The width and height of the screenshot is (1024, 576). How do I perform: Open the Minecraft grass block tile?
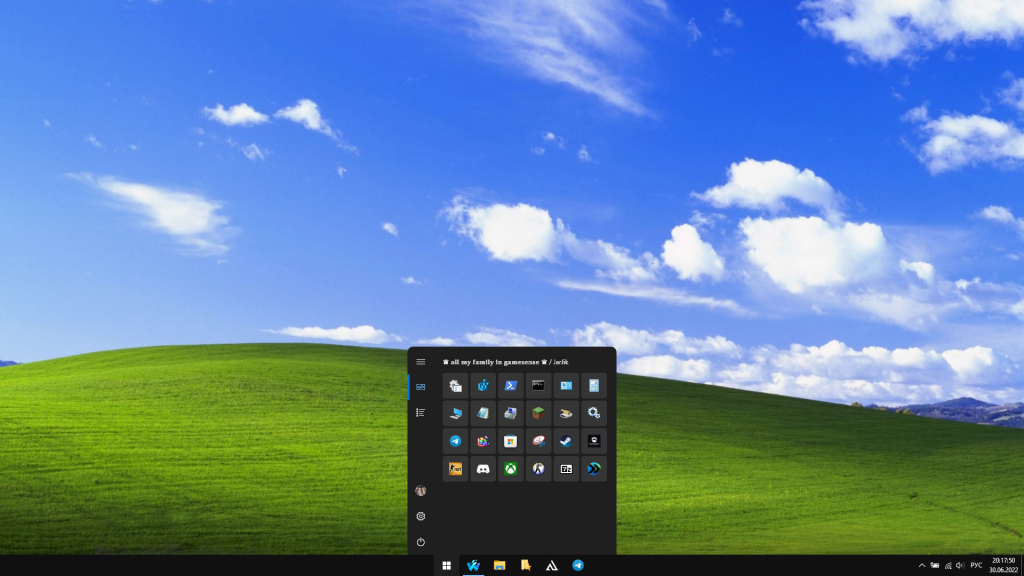coord(538,413)
